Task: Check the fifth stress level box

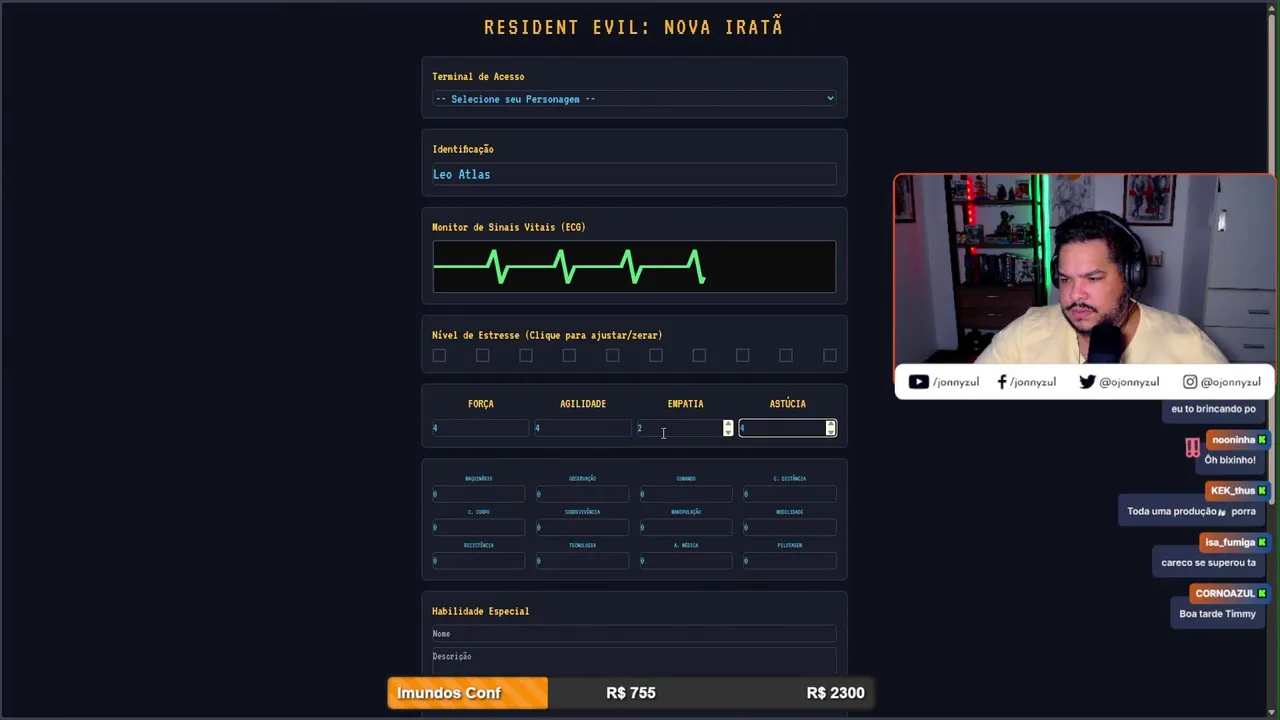Action: click(x=612, y=355)
